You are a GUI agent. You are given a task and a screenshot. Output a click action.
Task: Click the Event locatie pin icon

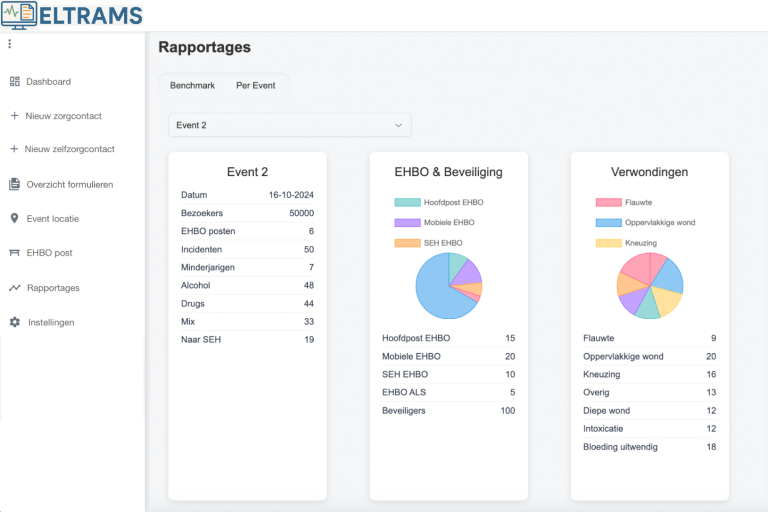click(14, 218)
